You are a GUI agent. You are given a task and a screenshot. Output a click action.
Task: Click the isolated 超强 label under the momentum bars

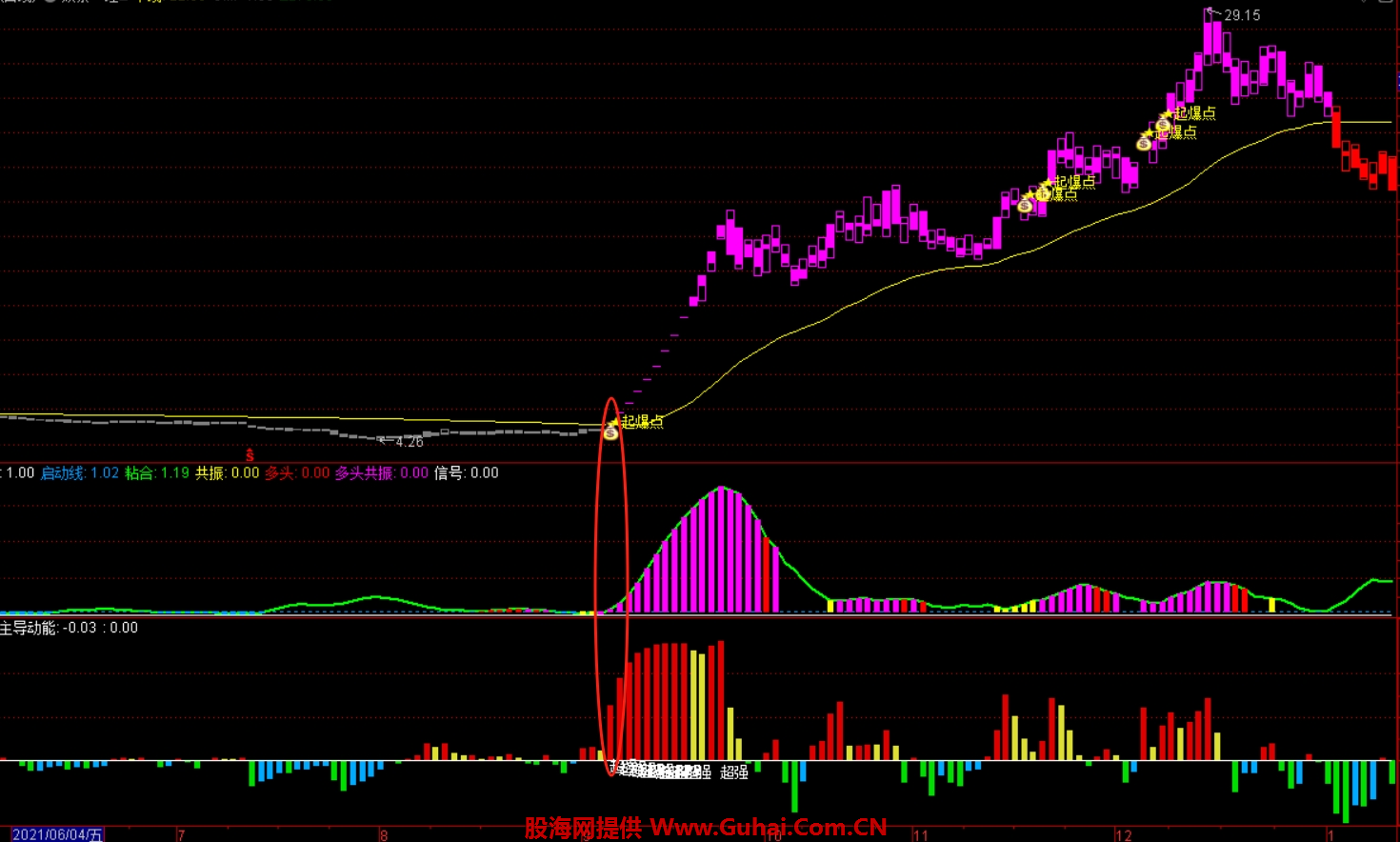pyautogui.click(x=734, y=772)
